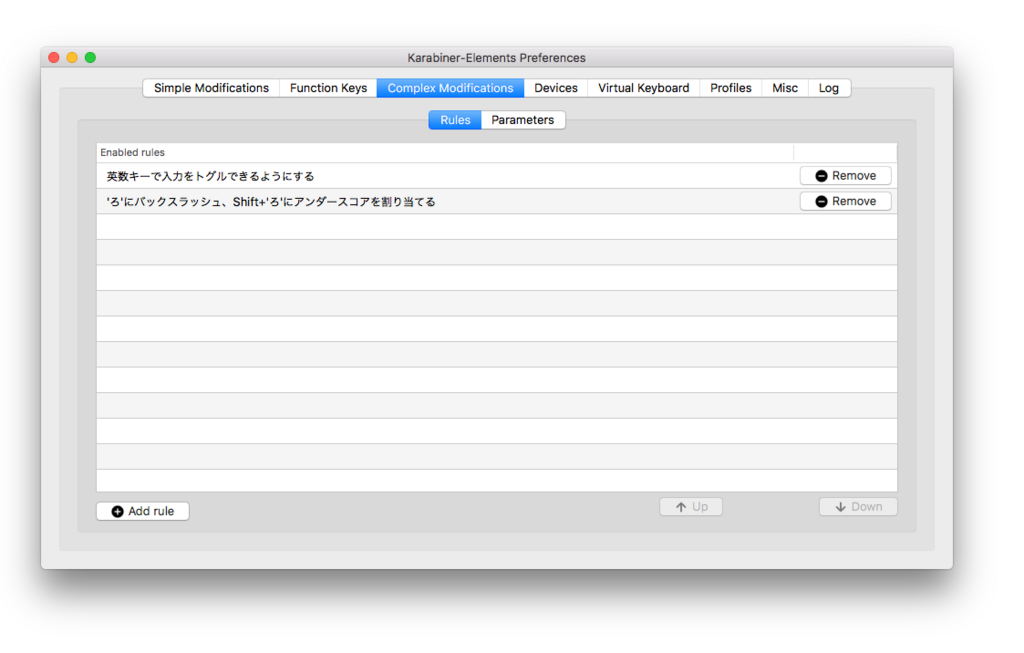Switch to the Simple Modifications tab
Viewport: 1024px width, 653px height.
(211, 88)
